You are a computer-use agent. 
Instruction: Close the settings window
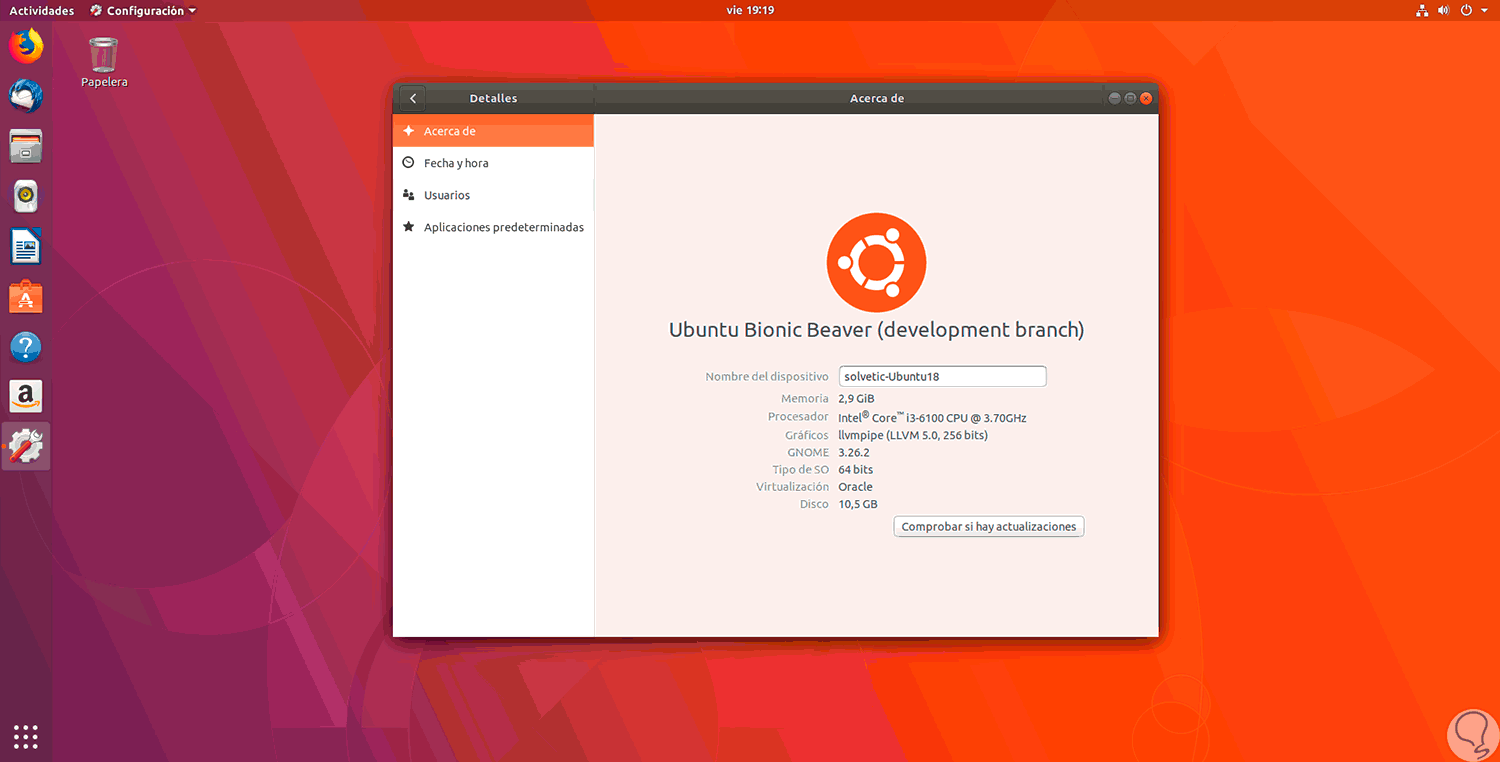point(1146,98)
